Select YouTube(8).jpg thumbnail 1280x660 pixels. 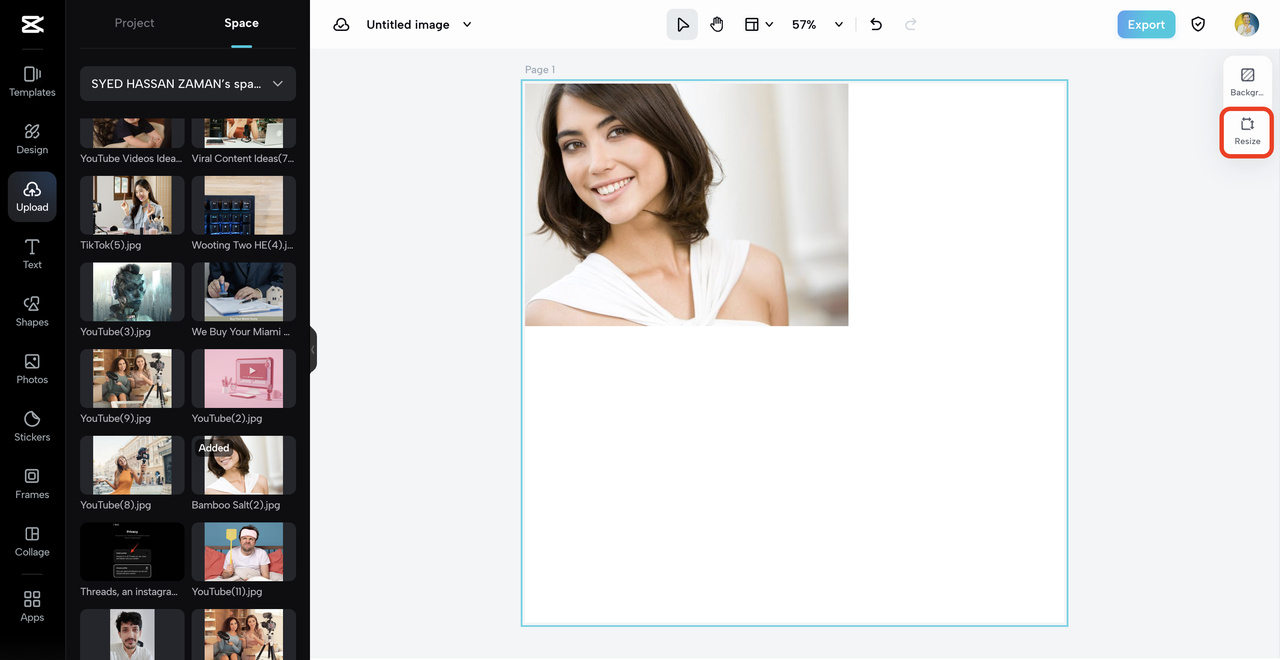coord(132,465)
